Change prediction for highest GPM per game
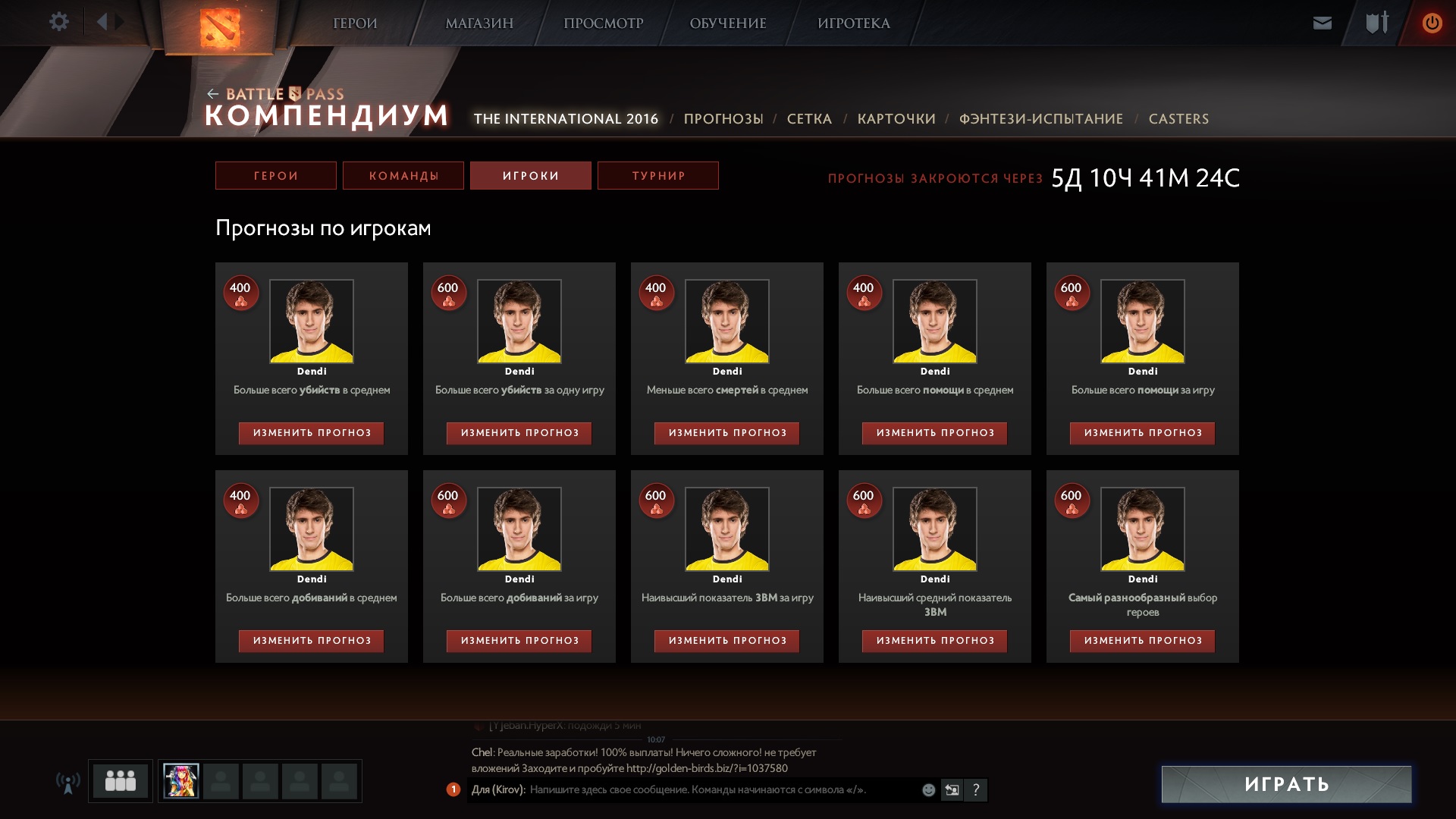The image size is (1456, 819). coord(727,641)
